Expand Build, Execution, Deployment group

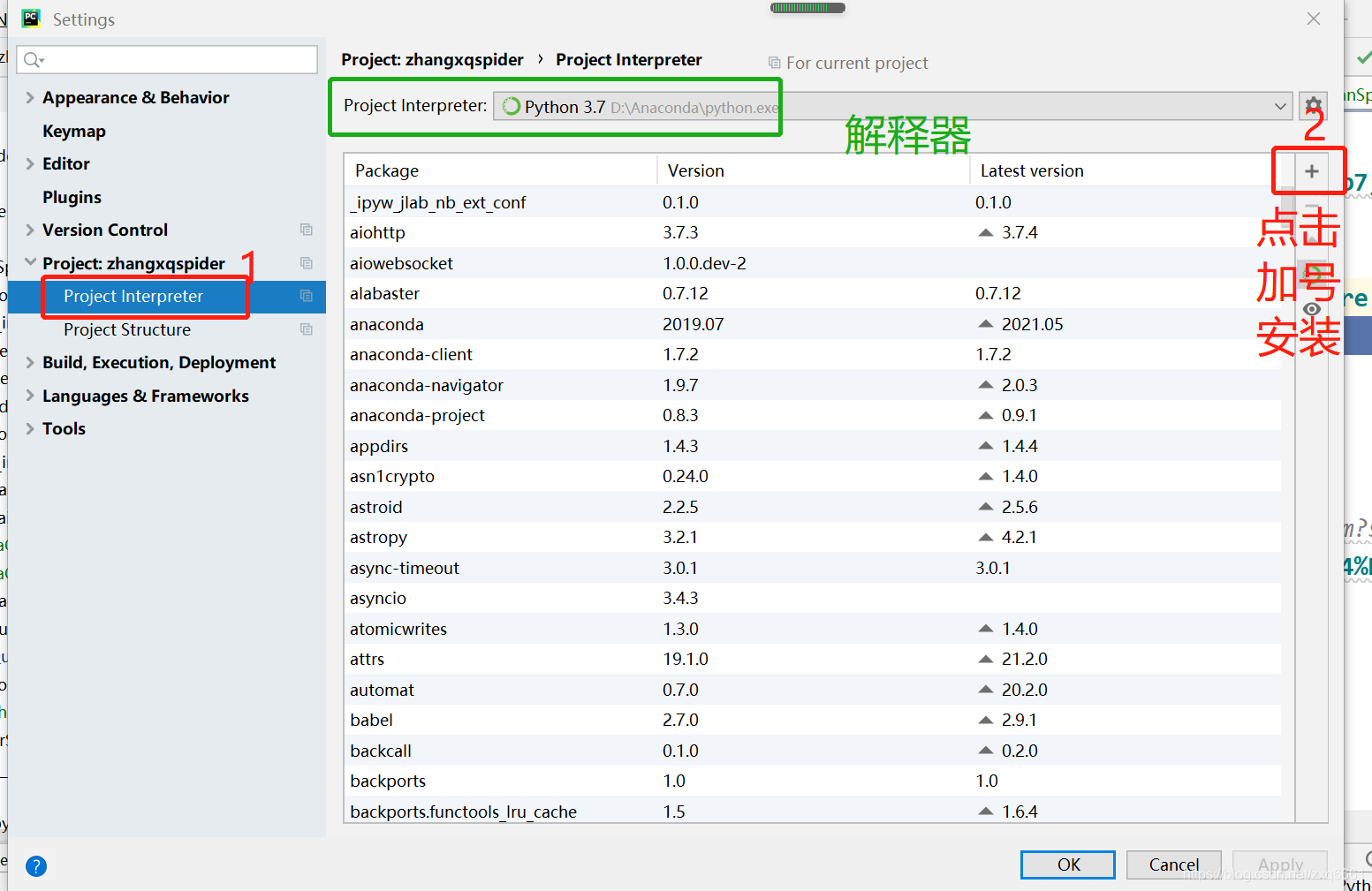(x=30, y=362)
